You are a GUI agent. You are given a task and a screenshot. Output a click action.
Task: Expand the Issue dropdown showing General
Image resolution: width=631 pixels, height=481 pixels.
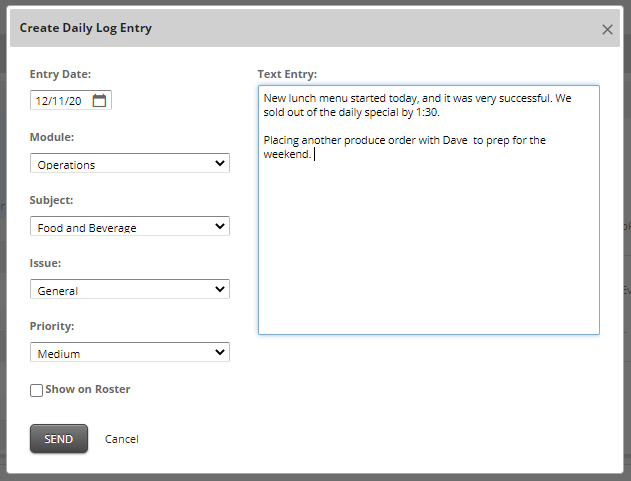coord(130,290)
